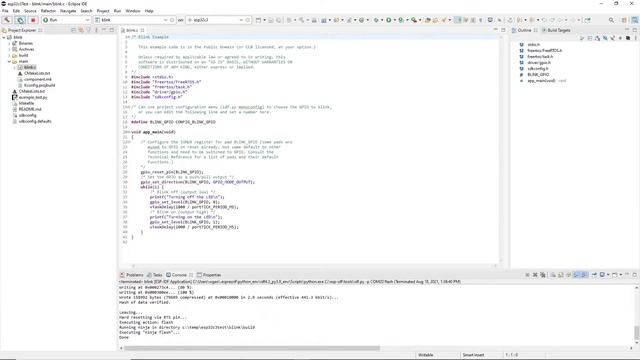Click the Open Perspective toolbar icon

coord(624,20)
